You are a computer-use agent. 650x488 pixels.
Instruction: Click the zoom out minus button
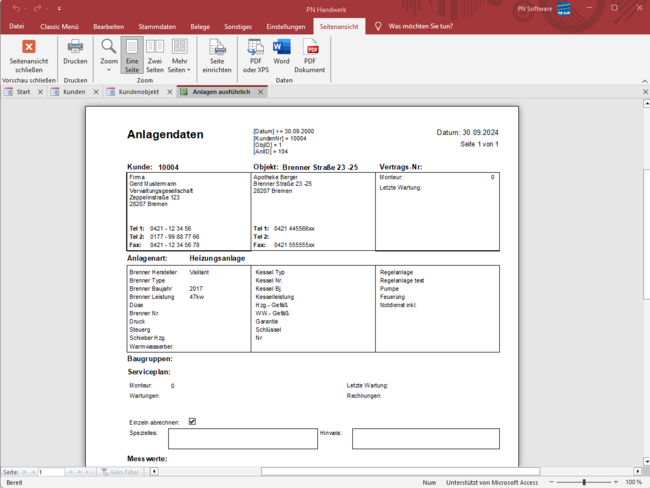pyautogui.click(x=551, y=482)
